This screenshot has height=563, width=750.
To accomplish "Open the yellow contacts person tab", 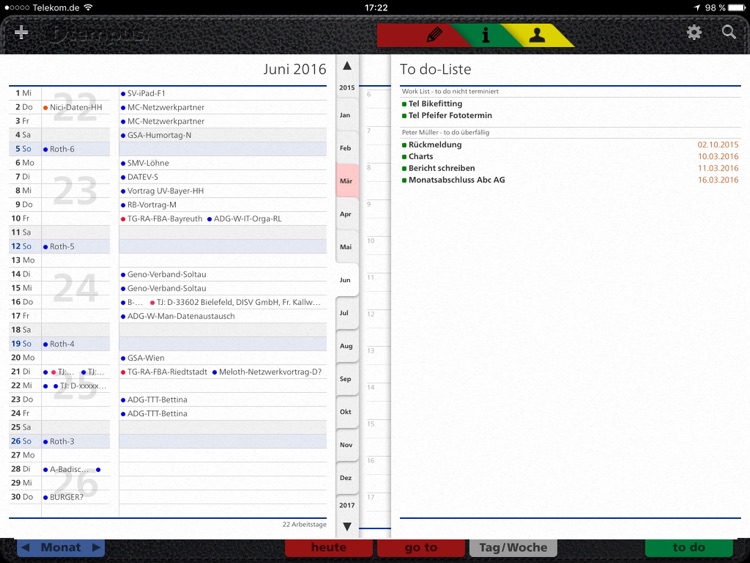I will pyautogui.click(x=537, y=35).
